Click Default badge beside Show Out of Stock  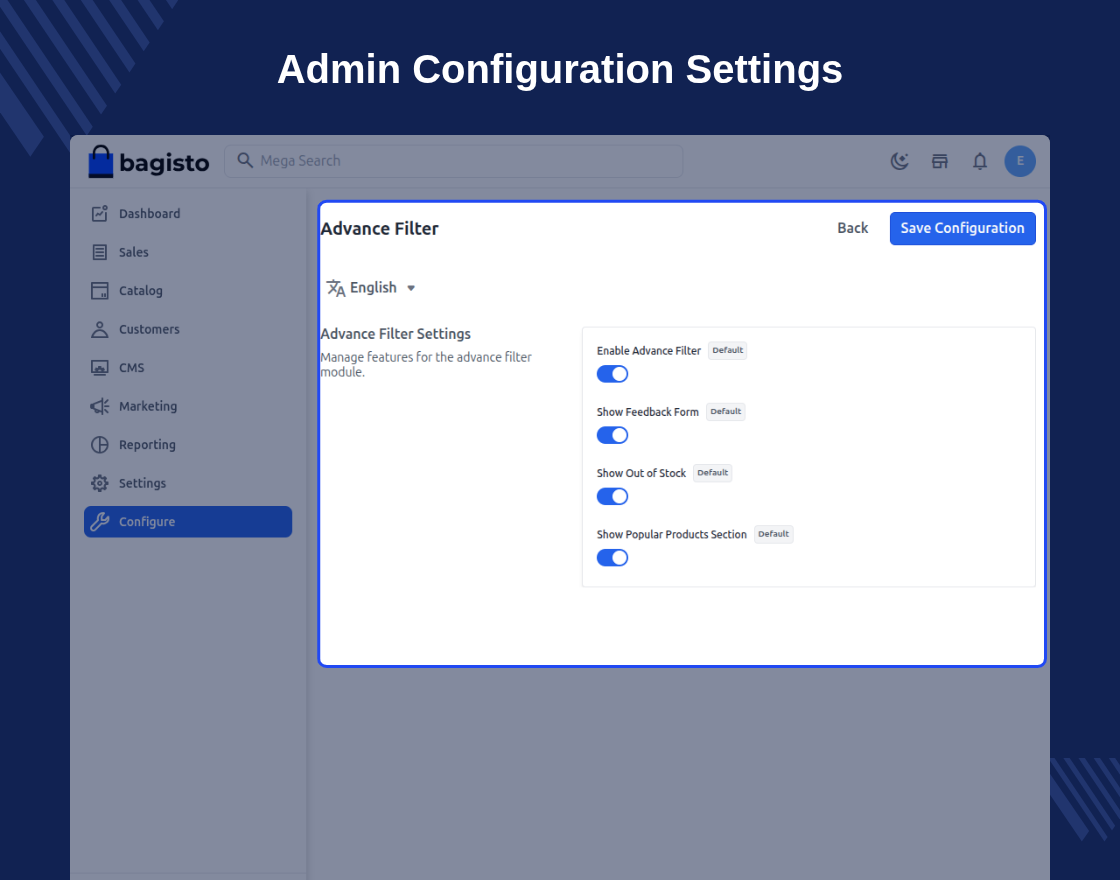712,474
